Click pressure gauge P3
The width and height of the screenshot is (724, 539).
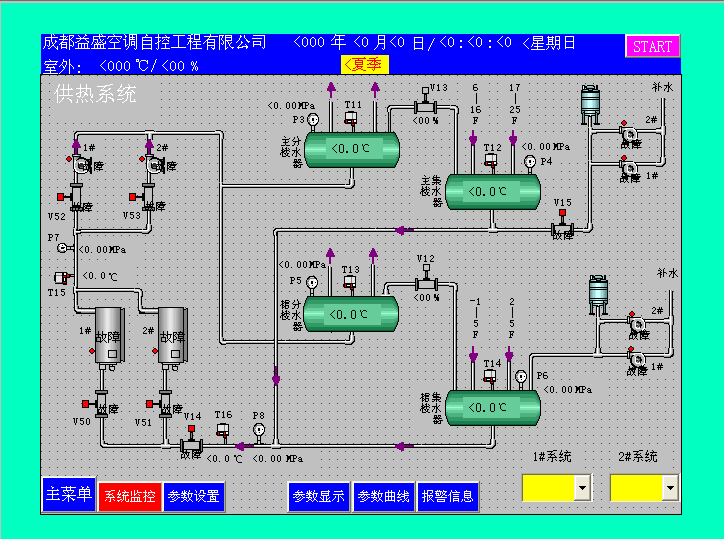313,121
